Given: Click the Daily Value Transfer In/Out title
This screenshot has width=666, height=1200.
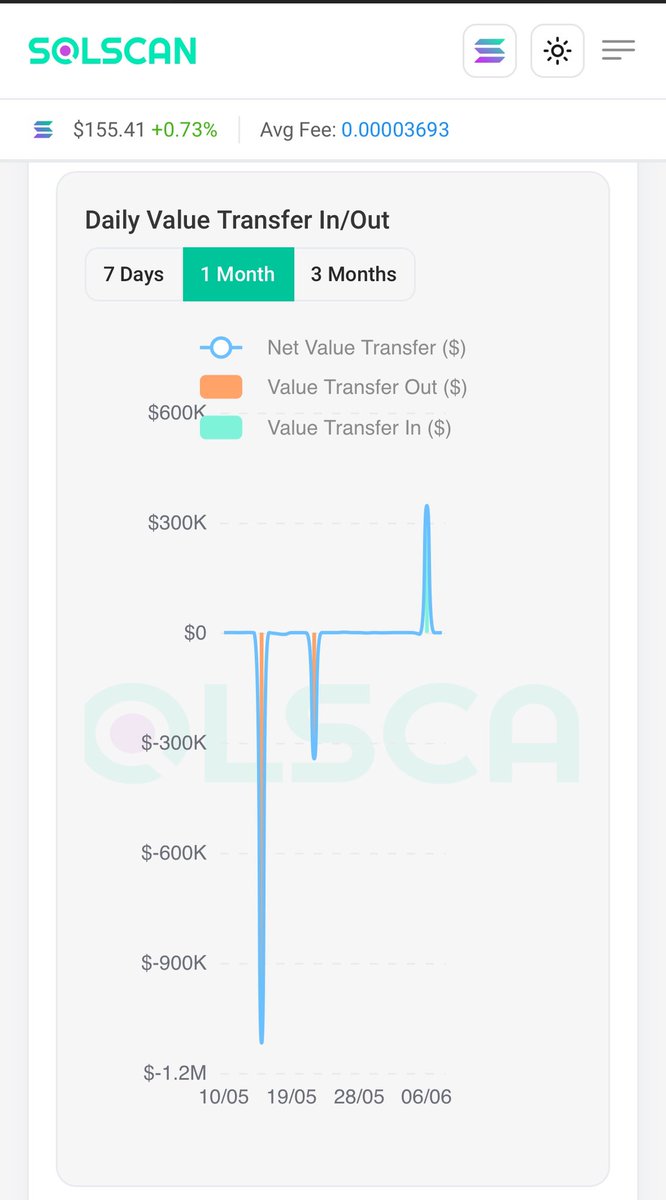Looking at the screenshot, I should coord(237,220).
